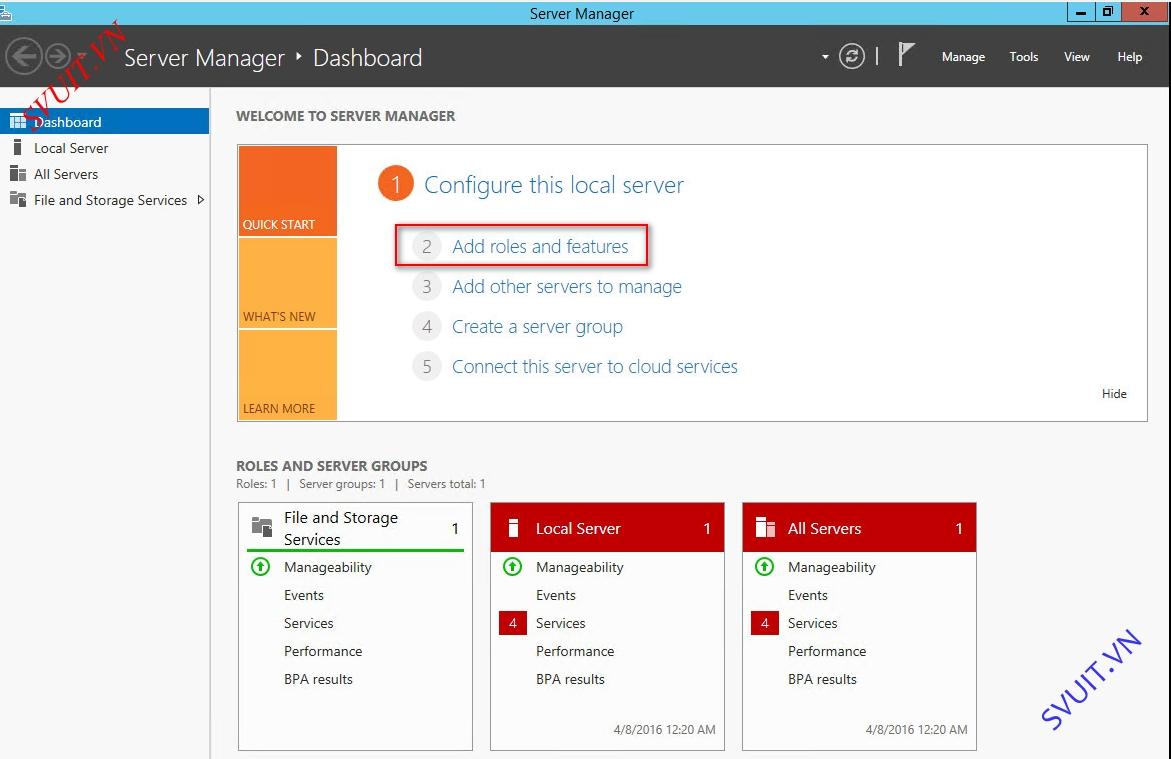
Task: Open File and Storage Services tile header
Action: click(x=355, y=528)
